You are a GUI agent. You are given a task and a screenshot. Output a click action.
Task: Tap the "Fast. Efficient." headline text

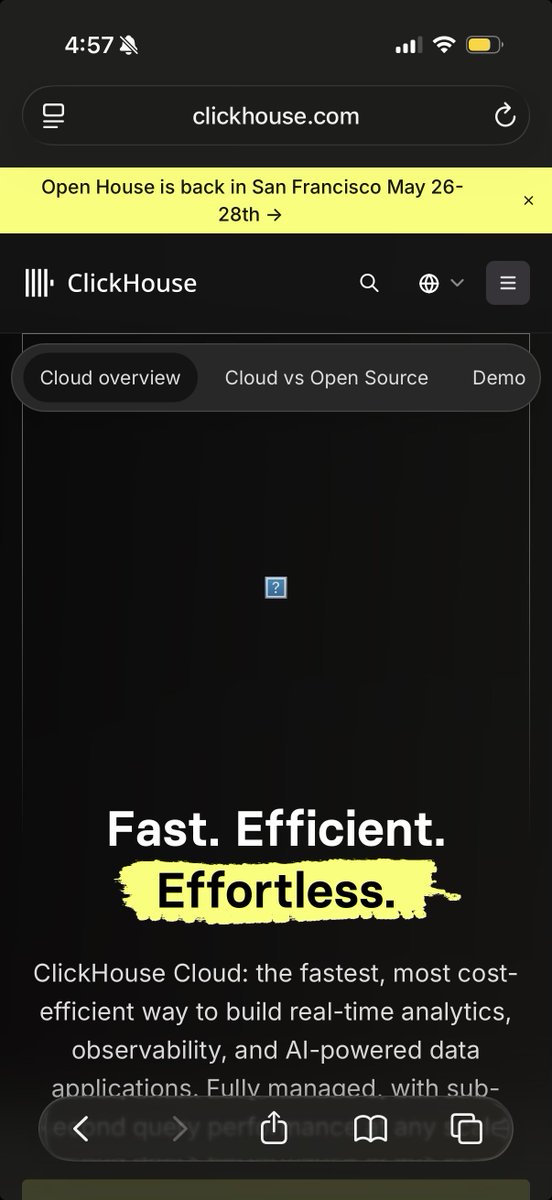276,829
